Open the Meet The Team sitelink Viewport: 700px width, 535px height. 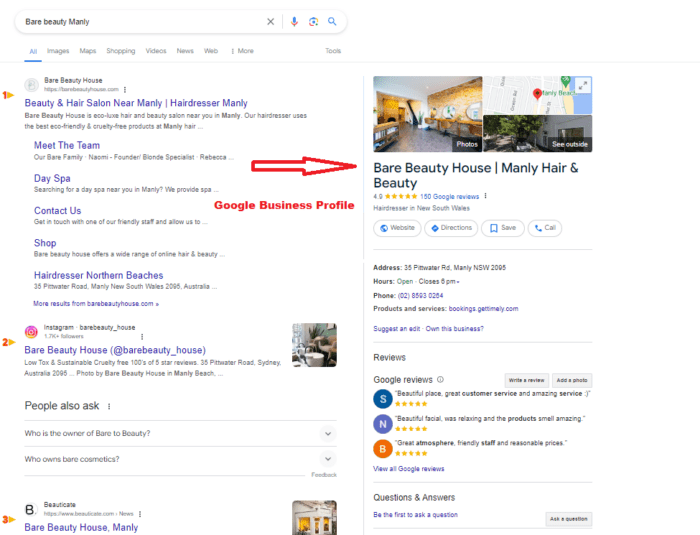[x=67, y=146]
